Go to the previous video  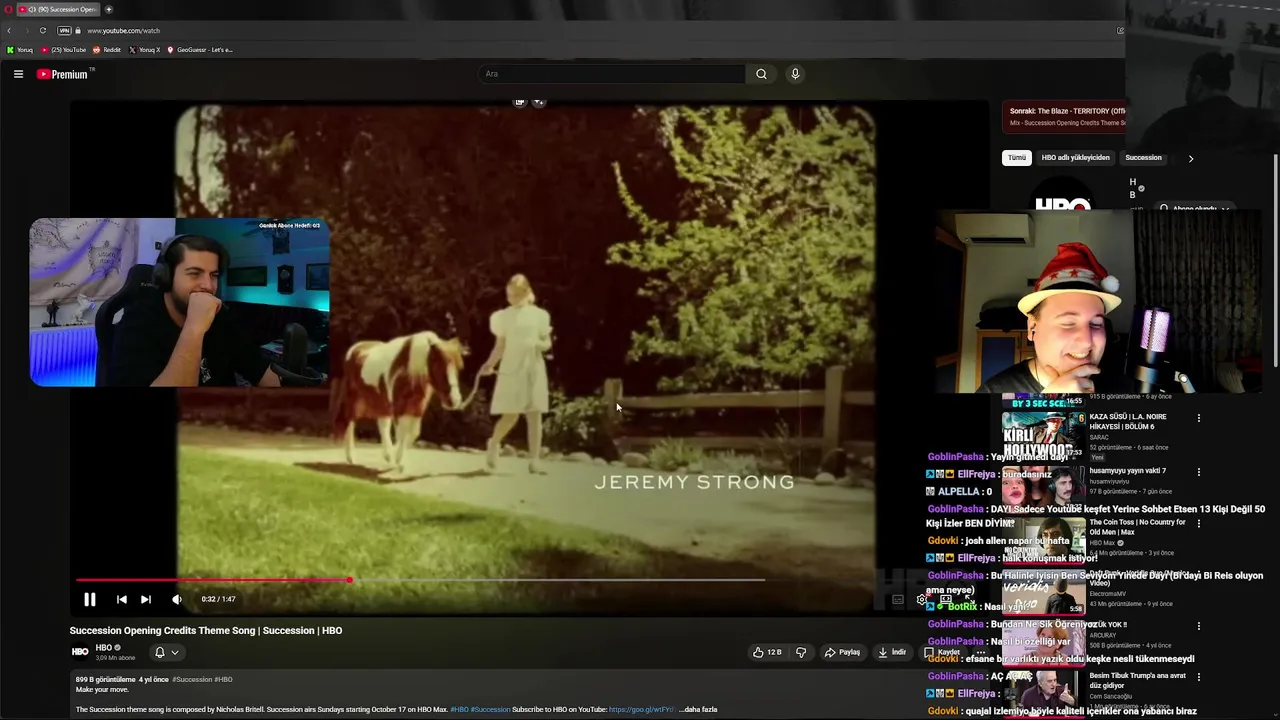tap(121, 599)
